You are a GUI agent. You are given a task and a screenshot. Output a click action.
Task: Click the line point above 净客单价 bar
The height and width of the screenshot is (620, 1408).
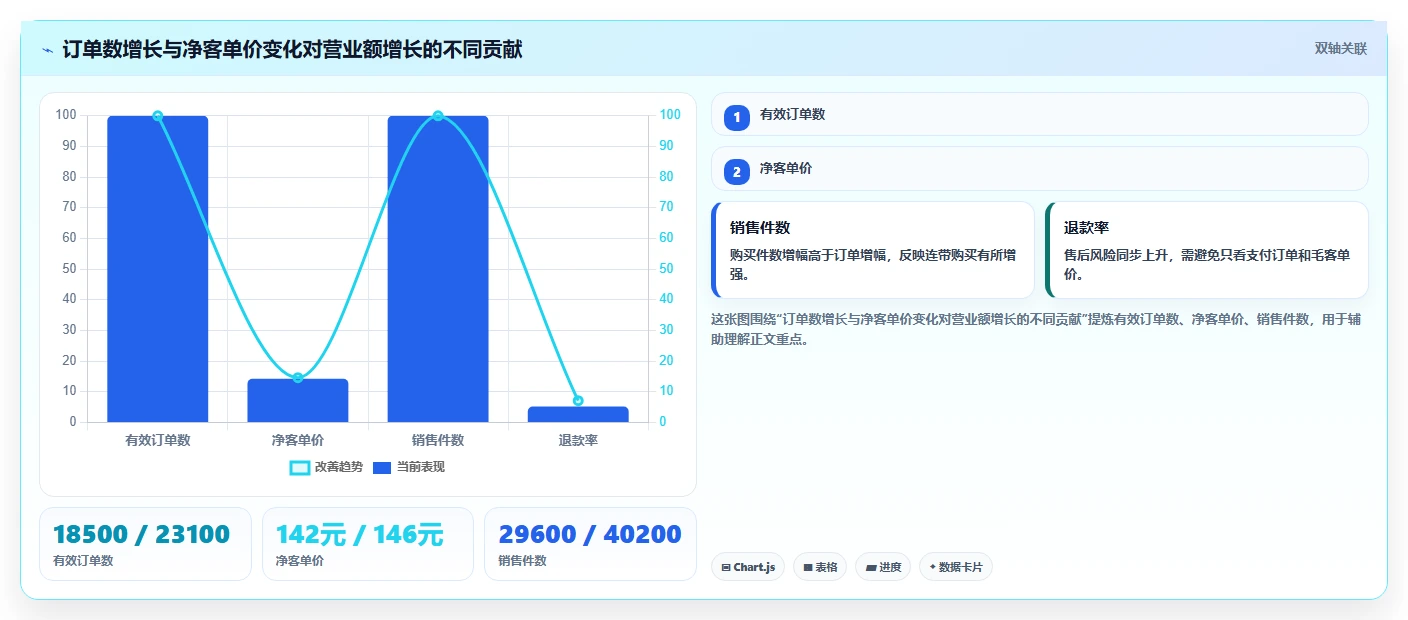coord(298,377)
